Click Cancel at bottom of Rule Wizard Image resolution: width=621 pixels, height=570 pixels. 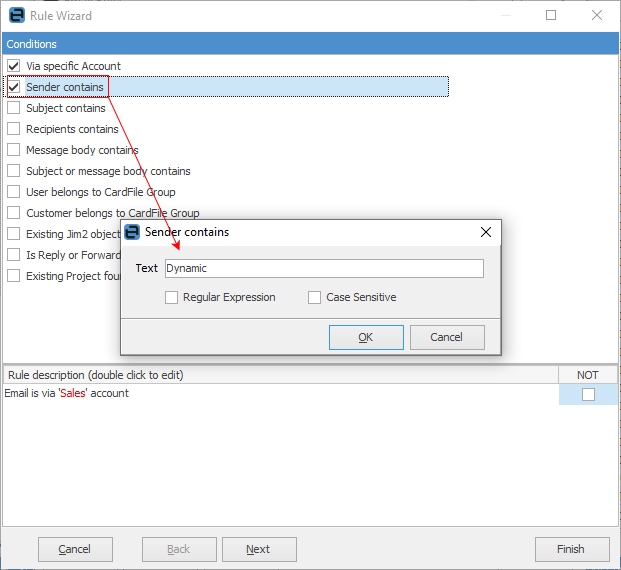[75, 549]
